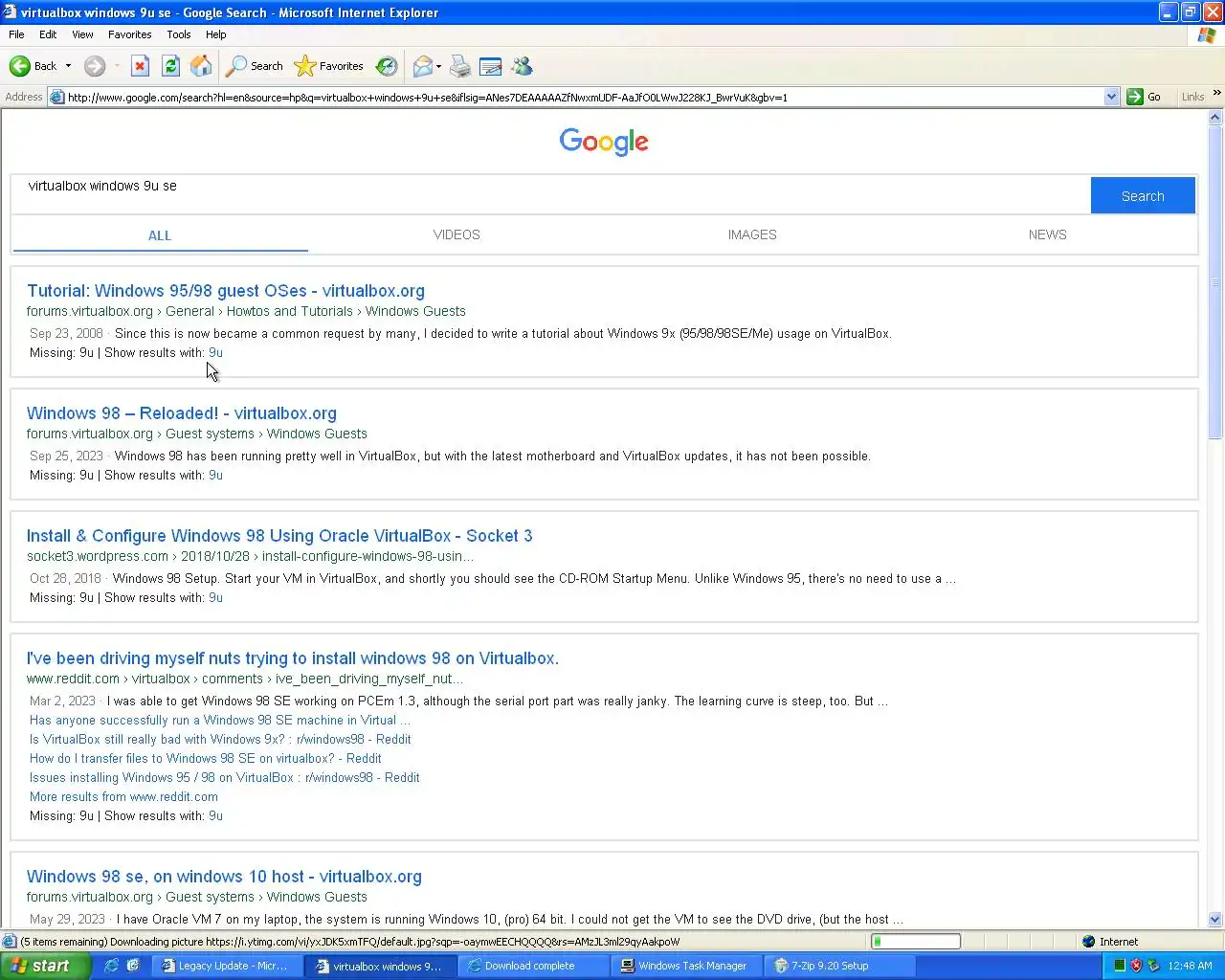Open Install & Configure Windows 98 Socket 3 result

coord(279,536)
